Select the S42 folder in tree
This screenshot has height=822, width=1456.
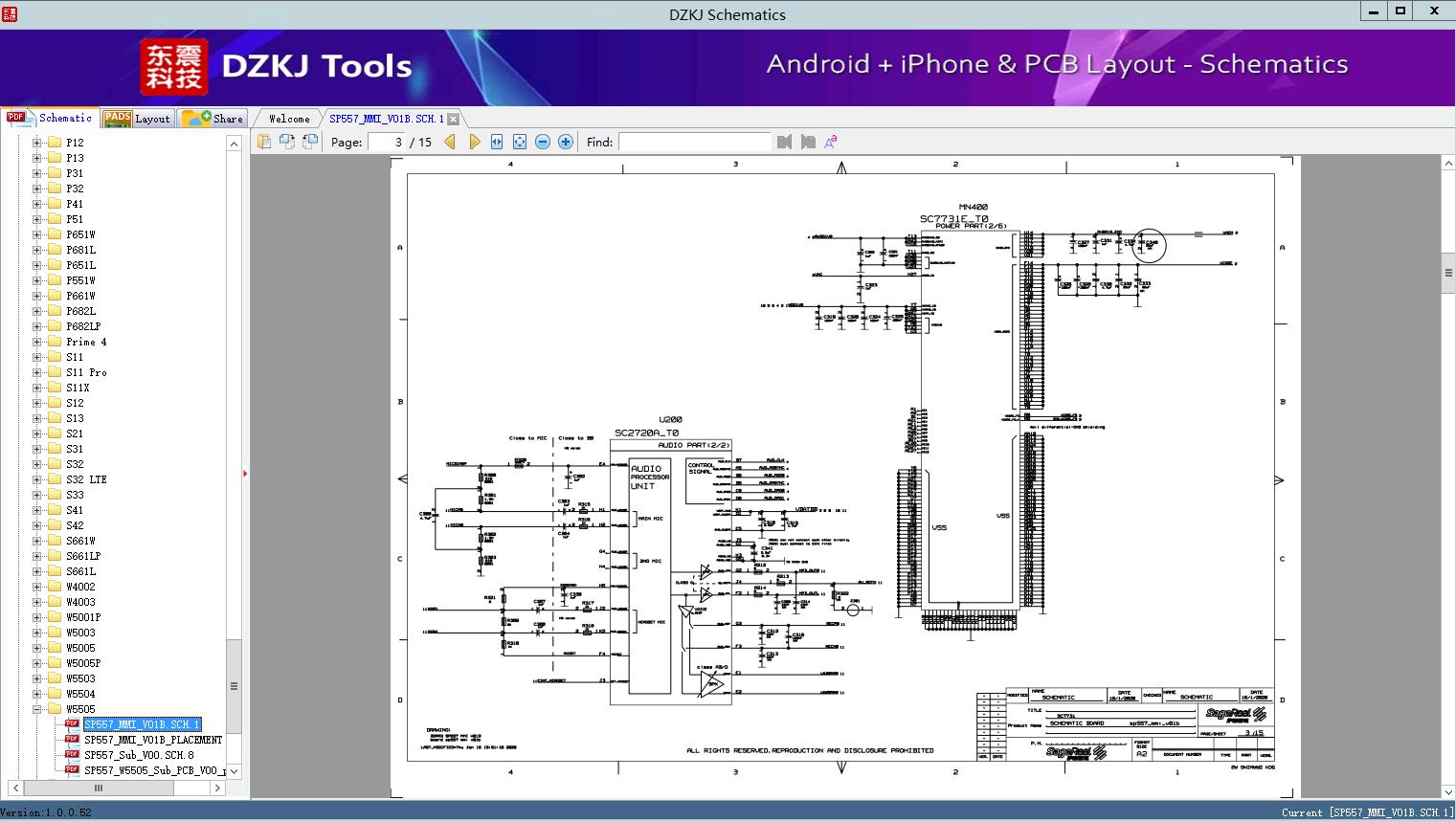tap(75, 525)
